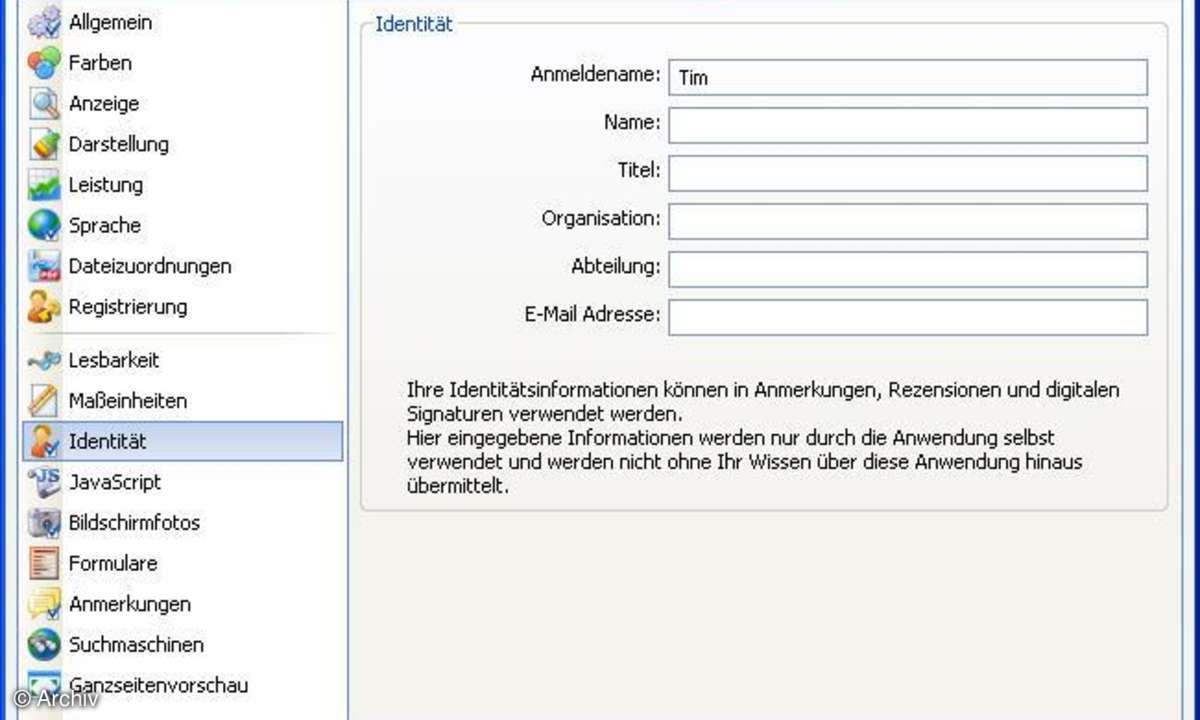The width and height of the screenshot is (1200, 720).
Task: Select the Lesbarkeit category
Action: [x=182, y=360]
